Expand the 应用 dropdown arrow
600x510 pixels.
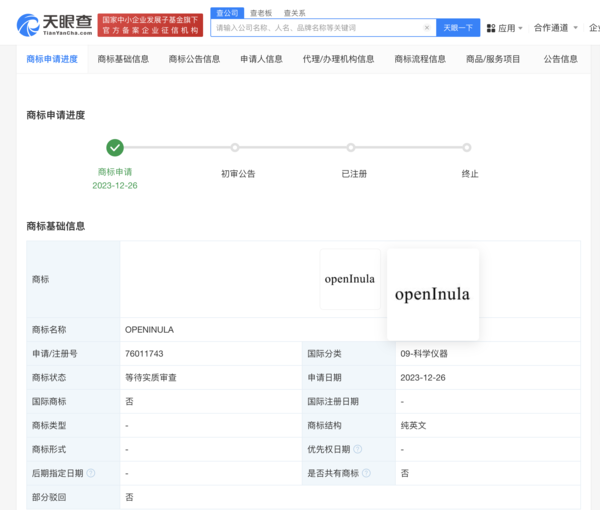pos(520,28)
